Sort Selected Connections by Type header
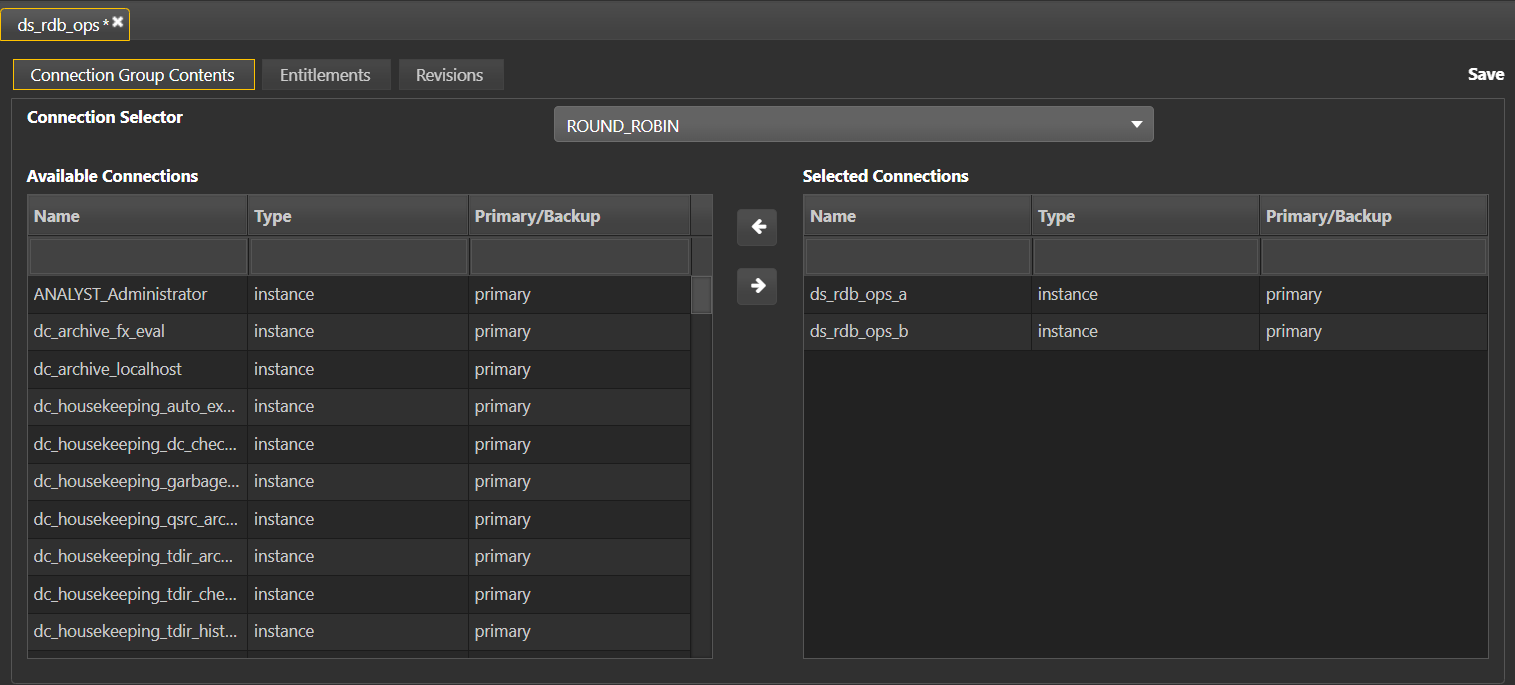The image size is (1515, 685). pyautogui.click(x=1144, y=216)
